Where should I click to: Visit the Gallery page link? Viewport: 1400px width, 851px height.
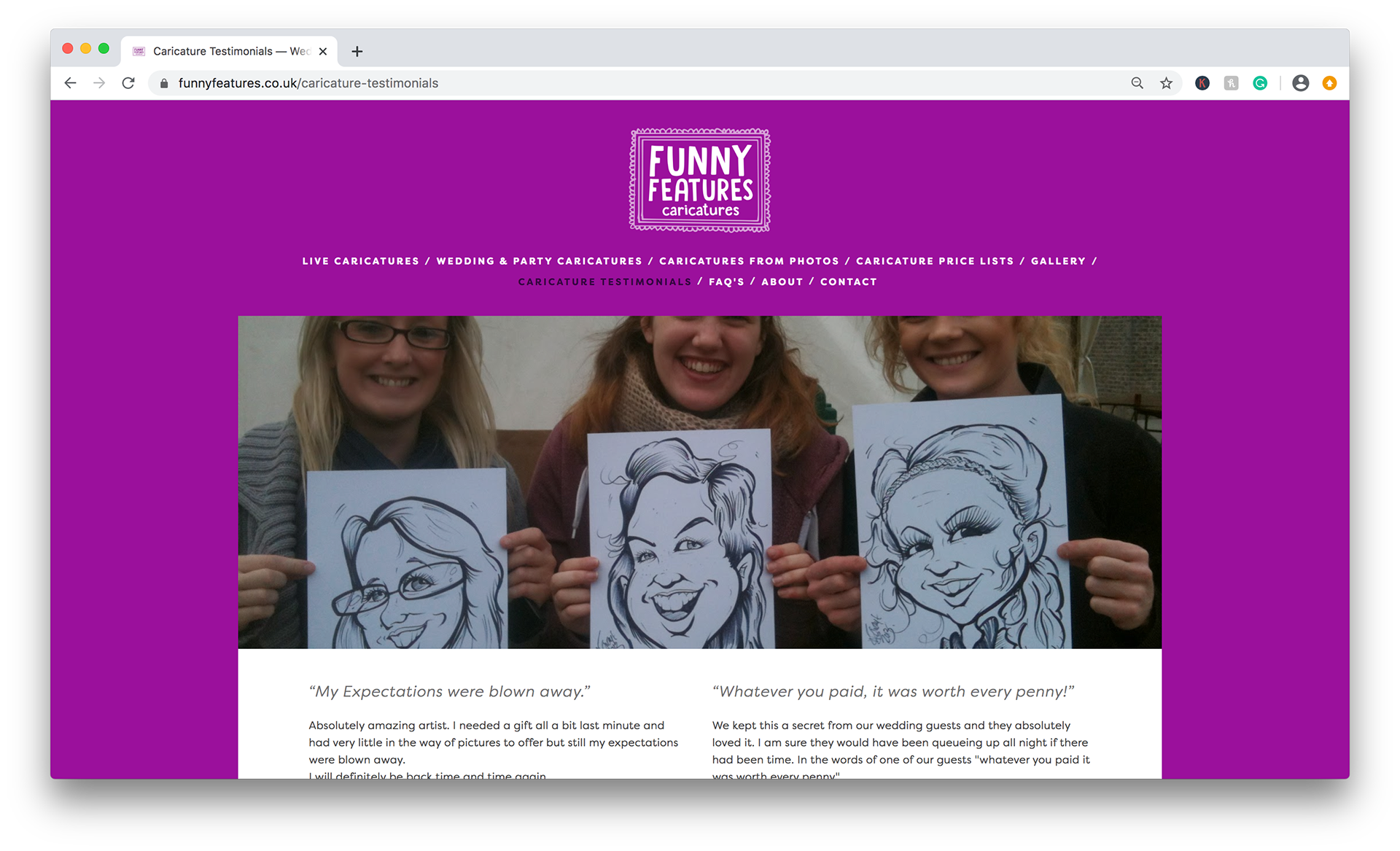pyautogui.click(x=1057, y=261)
